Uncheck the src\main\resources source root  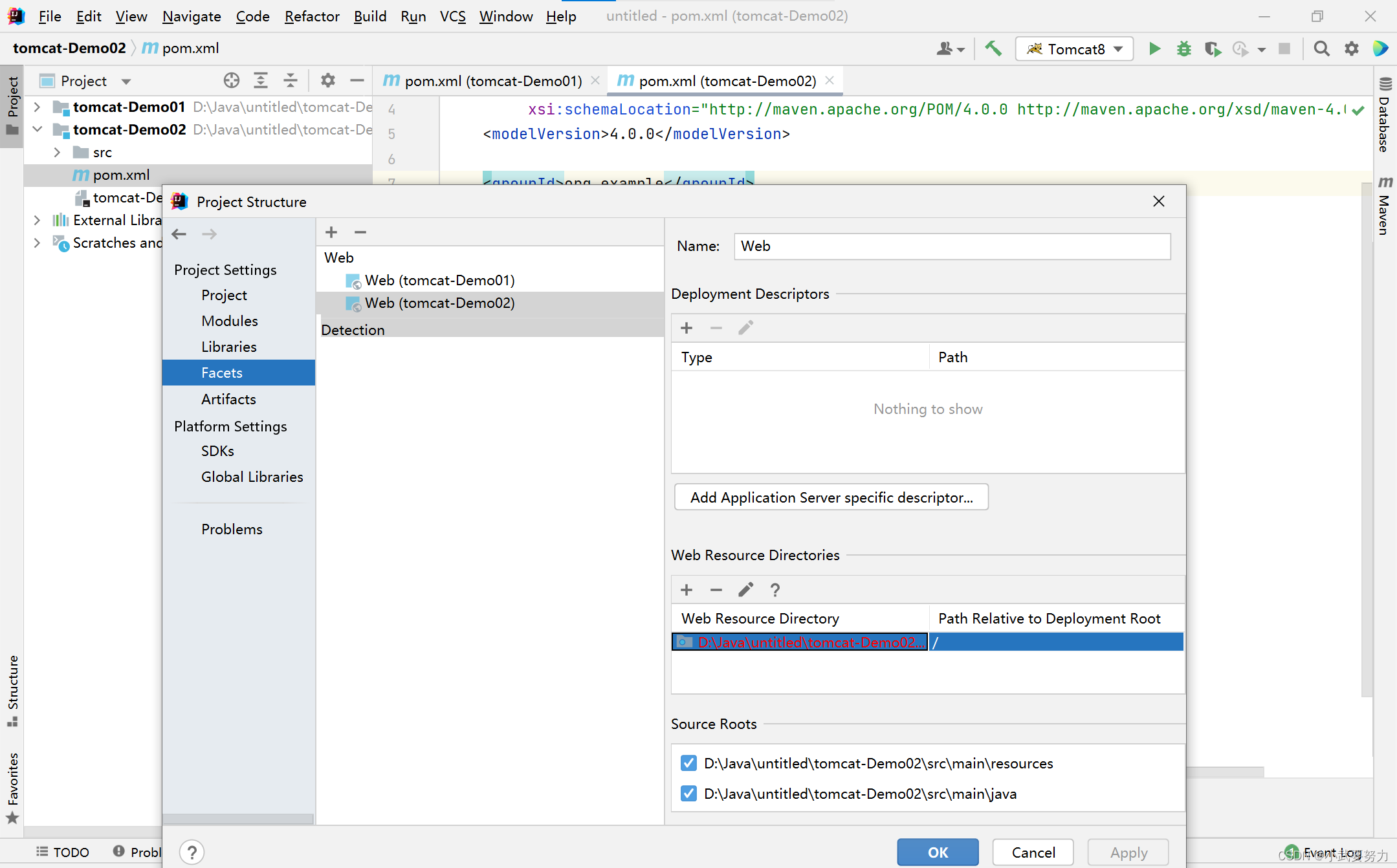pyautogui.click(x=688, y=763)
